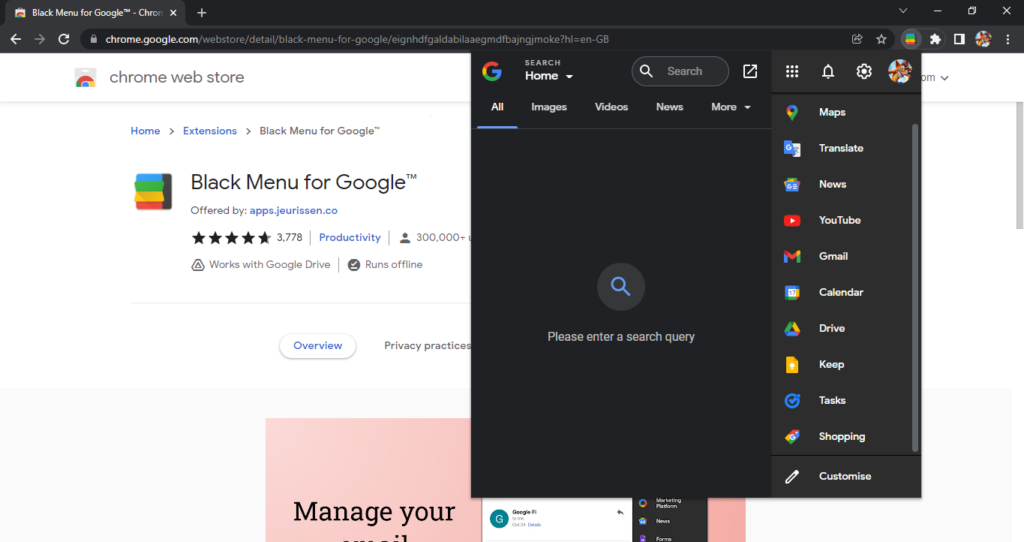Click the Customise pencil option
The height and width of the screenshot is (542, 1024).
(x=846, y=476)
